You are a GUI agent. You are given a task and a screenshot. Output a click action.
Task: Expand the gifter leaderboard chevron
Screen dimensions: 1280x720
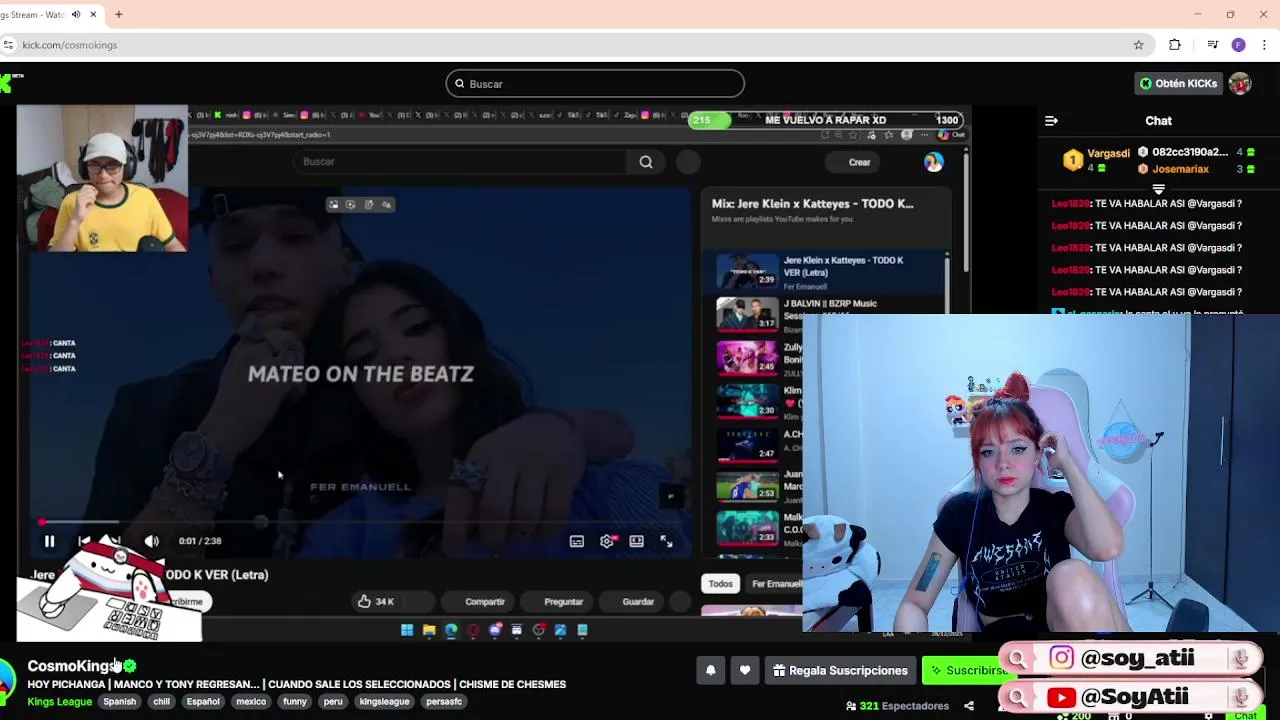[x=1158, y=188]
